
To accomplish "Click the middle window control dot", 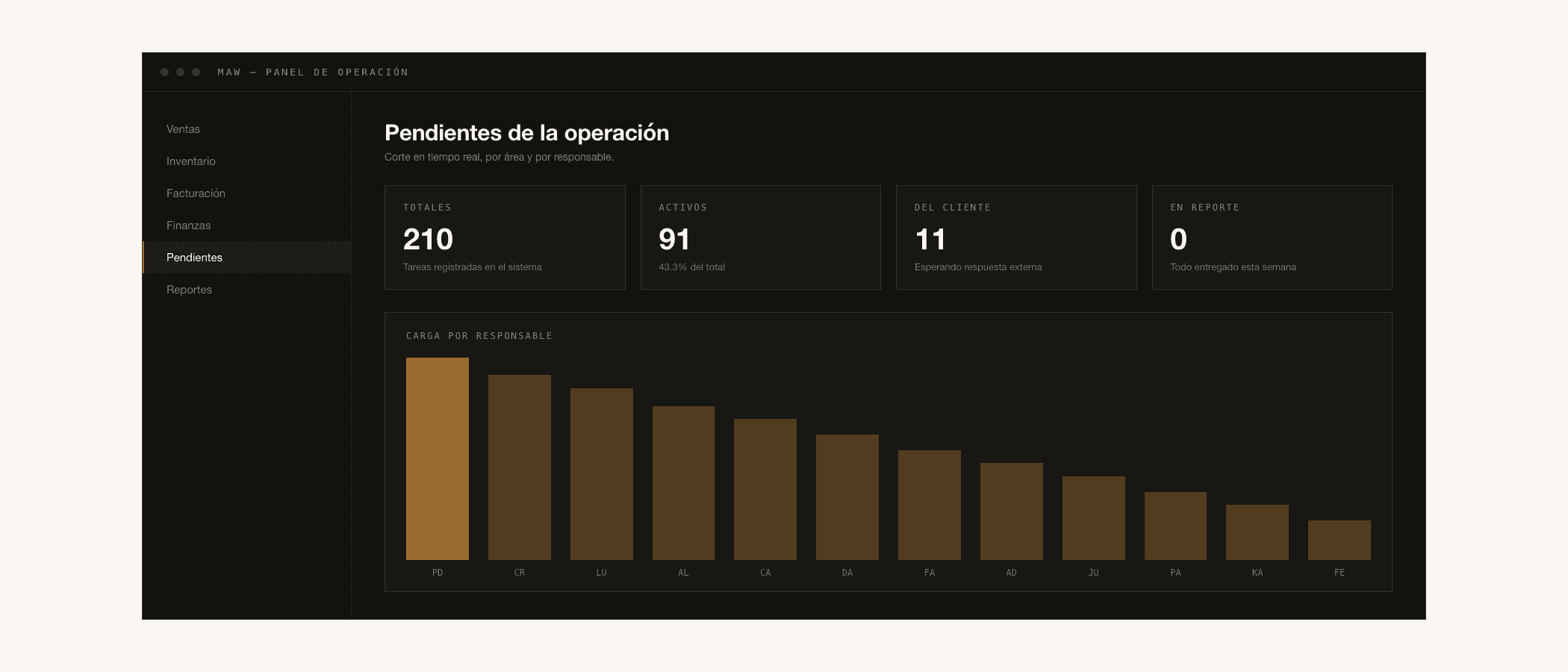I will coord(180,72).
